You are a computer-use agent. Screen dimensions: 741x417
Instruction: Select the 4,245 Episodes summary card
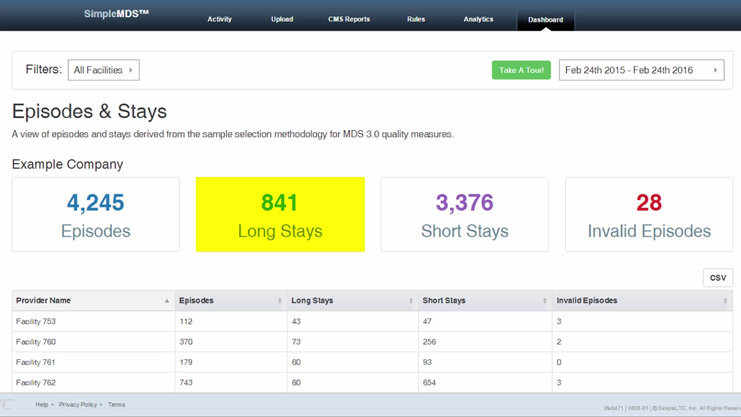96,214
